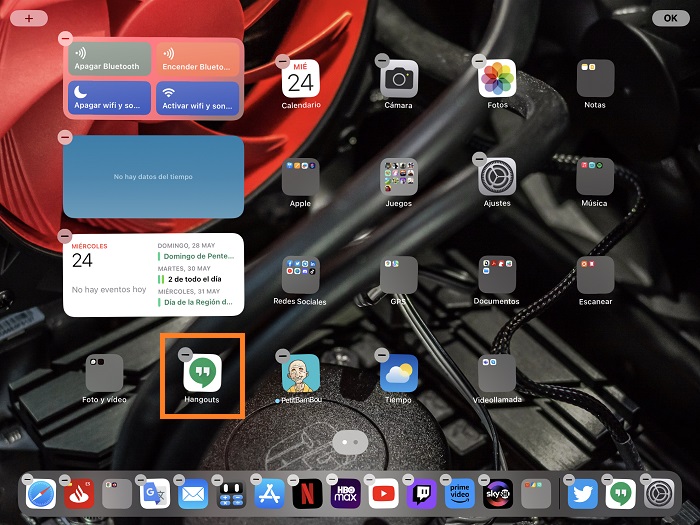The image size is (700, 525).
Task: Remove the weather widget via minus badge
Action: point(65,137)
